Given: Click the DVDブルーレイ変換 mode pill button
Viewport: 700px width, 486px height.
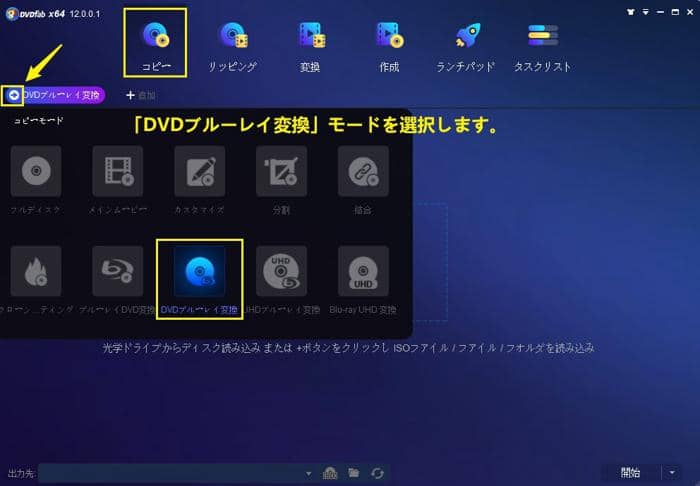Looking at the screenshot, I should coord(62,95).
